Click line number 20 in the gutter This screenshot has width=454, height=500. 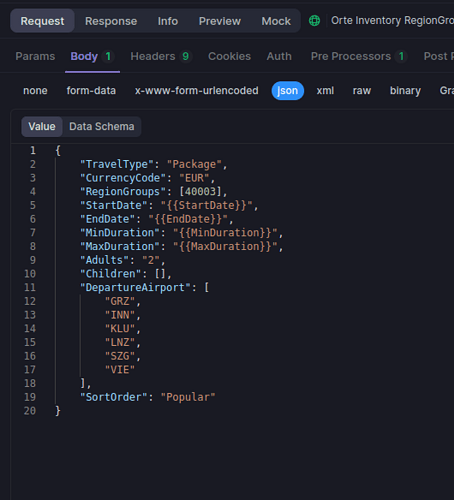(30, 411)
